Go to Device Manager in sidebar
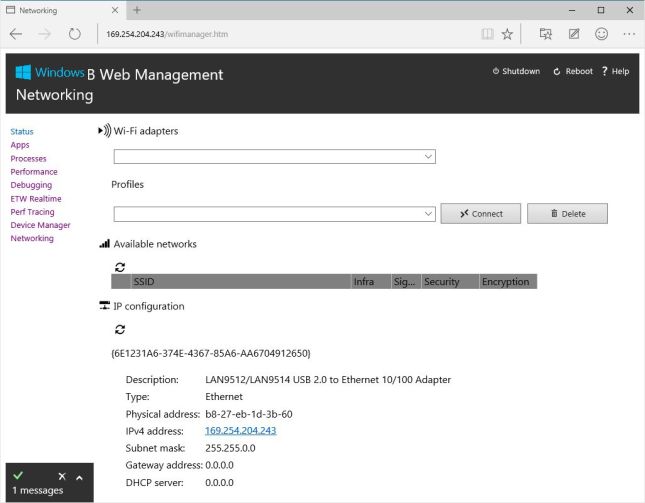This screenshot has width=645, height=503. (40, 225)
